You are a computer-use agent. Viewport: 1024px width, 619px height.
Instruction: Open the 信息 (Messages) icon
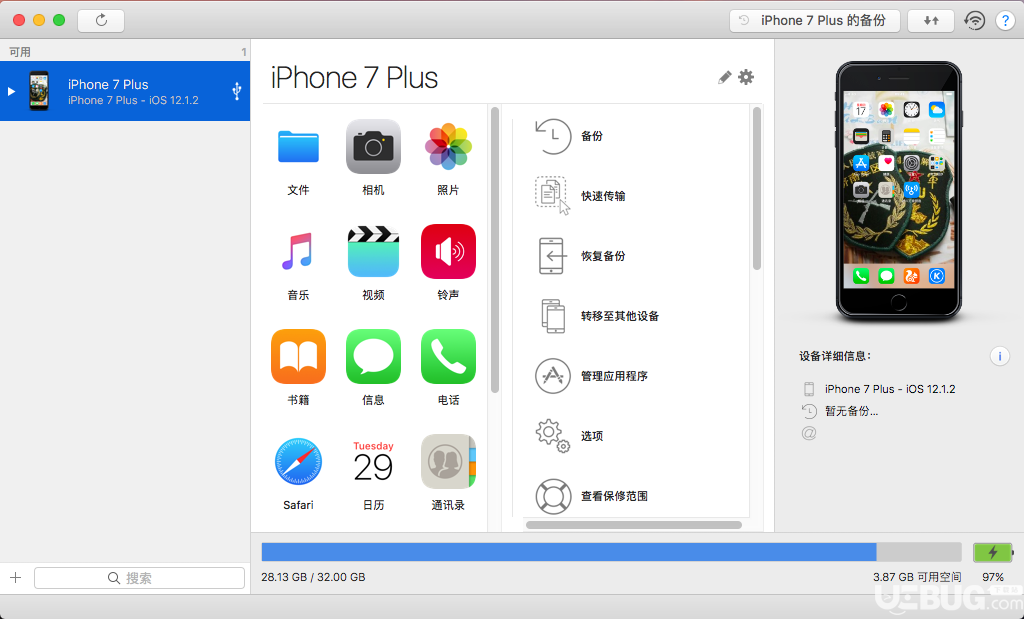(373, 357)
